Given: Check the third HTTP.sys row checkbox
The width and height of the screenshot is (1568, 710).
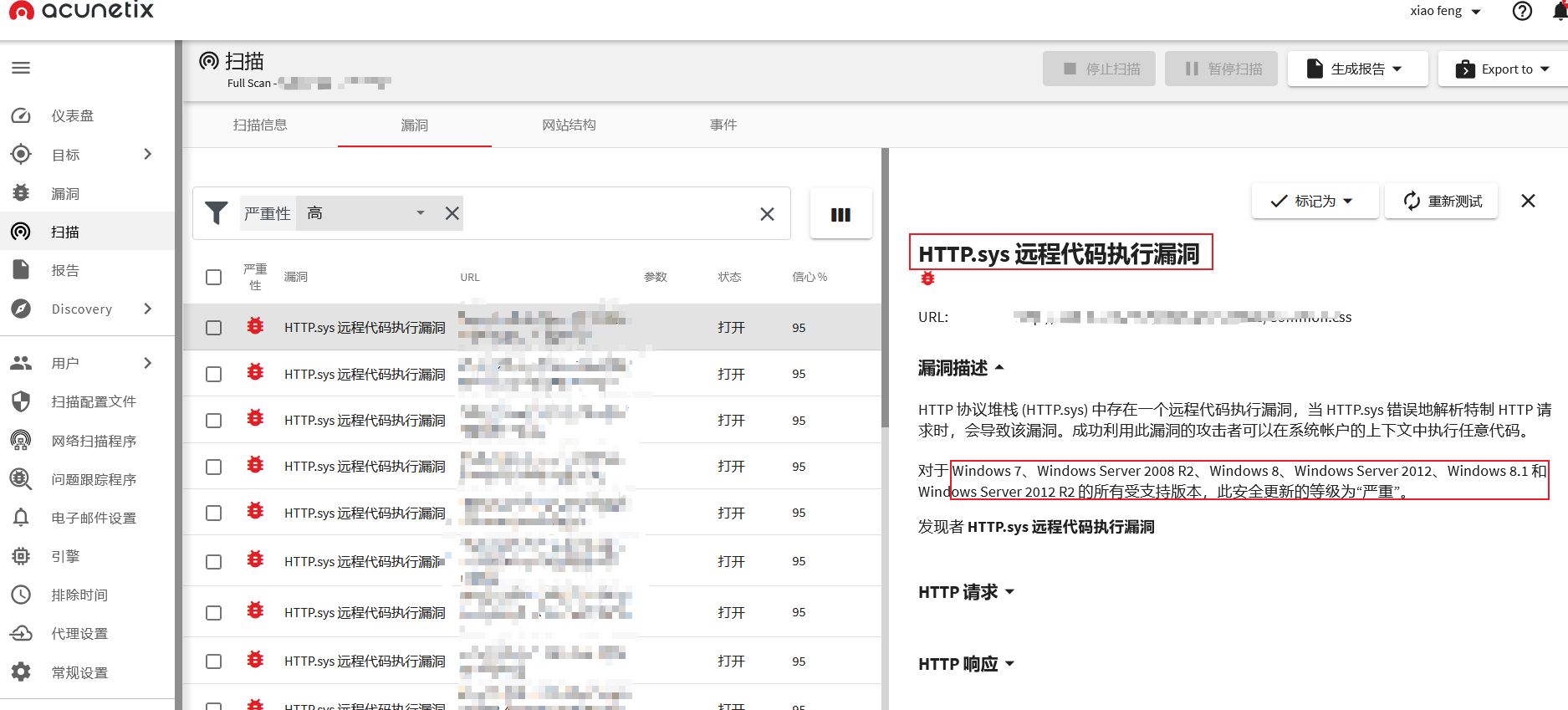Looking at the screenshot, I should [214, 420].
